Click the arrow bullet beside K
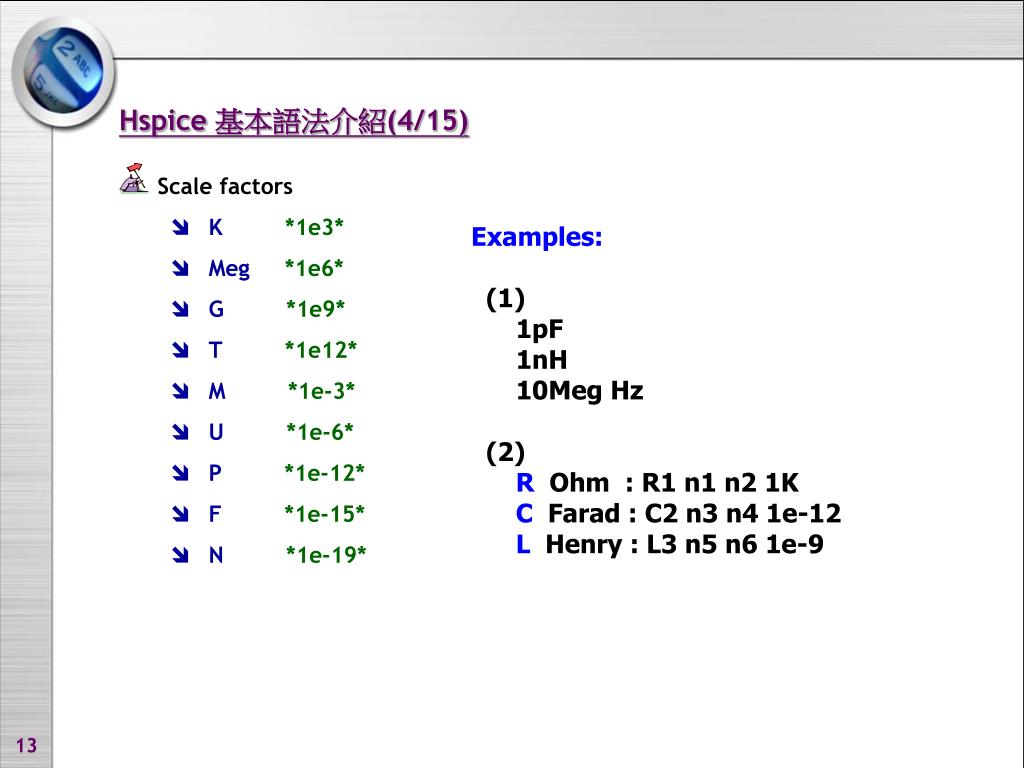This screenshot has height=768, width=1024. click(180, 227)
